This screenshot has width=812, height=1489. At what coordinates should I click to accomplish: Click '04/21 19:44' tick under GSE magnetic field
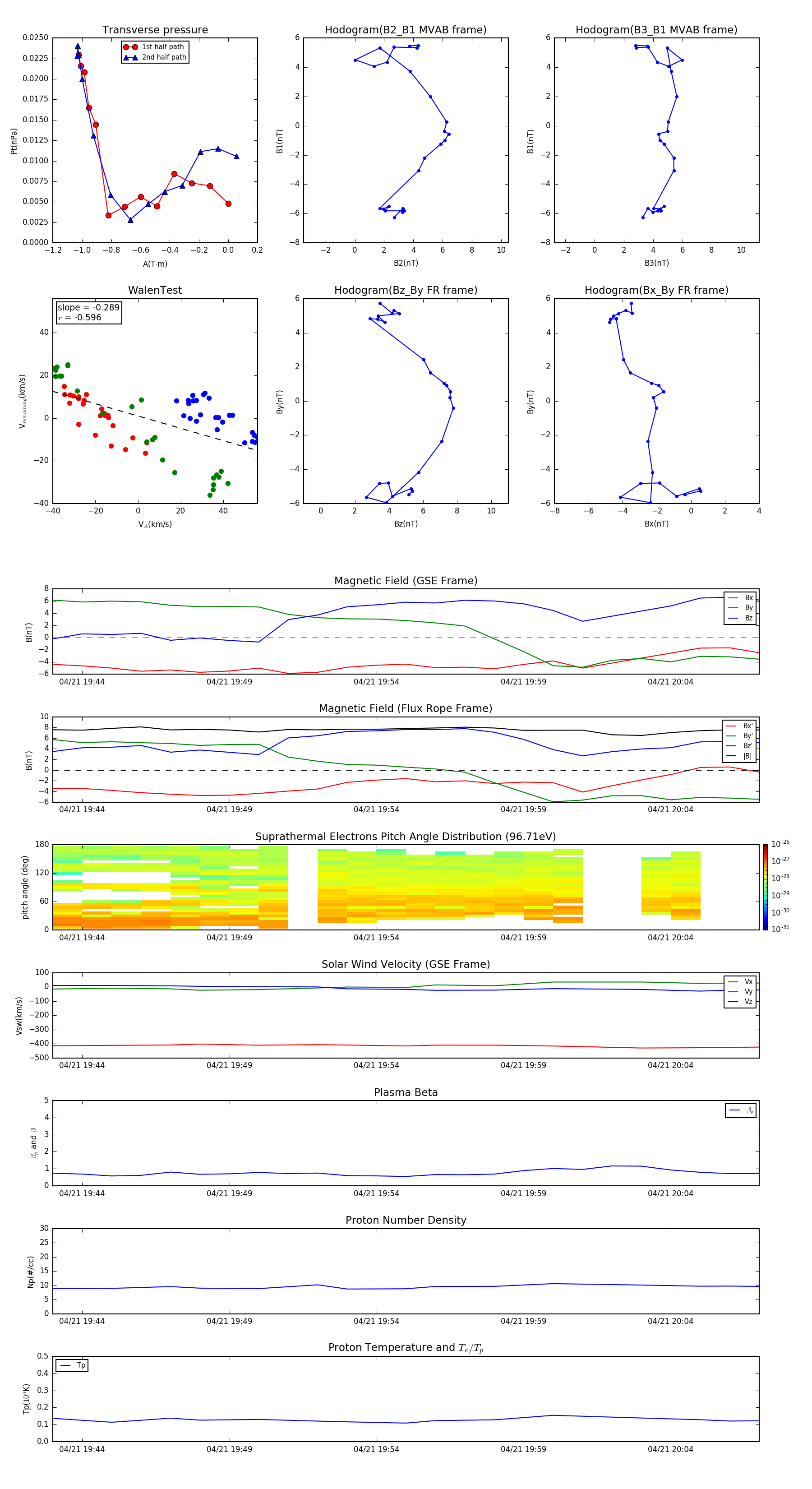(82, 681)
